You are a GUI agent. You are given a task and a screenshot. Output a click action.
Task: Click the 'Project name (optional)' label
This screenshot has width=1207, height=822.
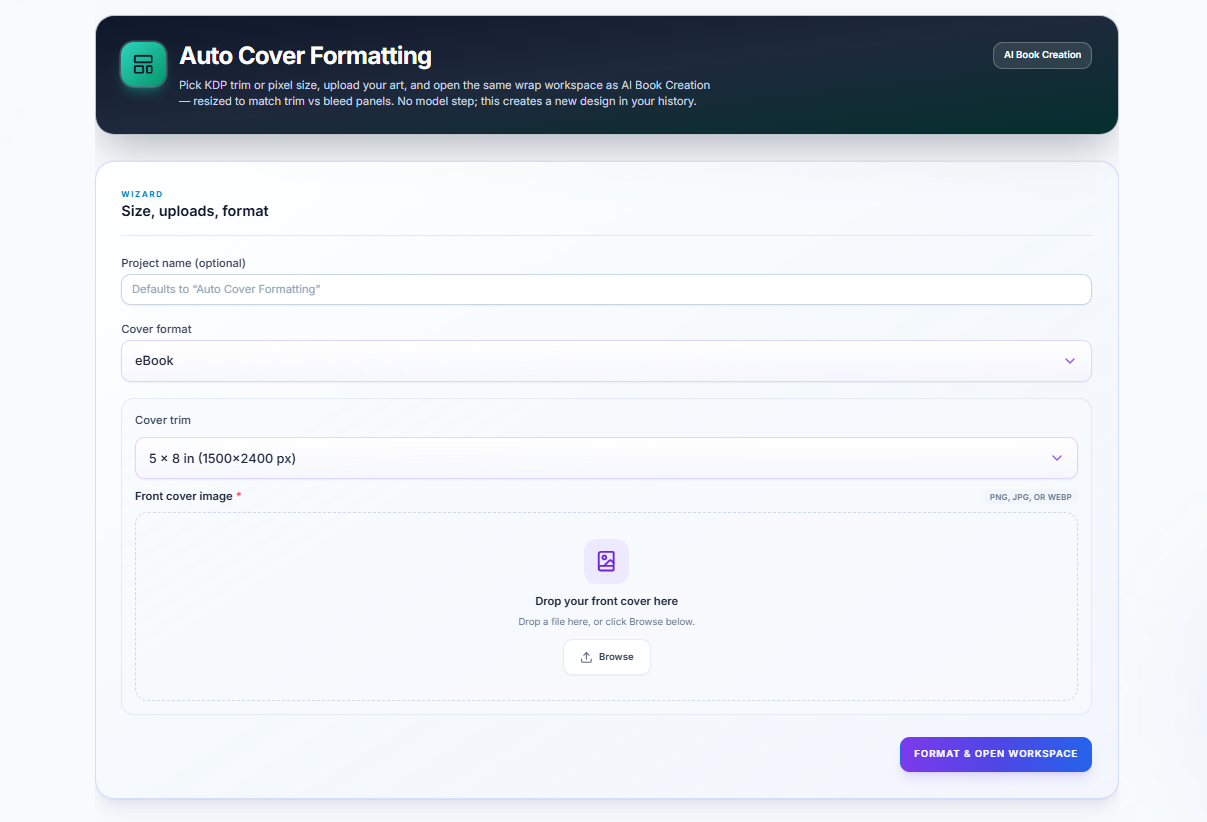183,263
